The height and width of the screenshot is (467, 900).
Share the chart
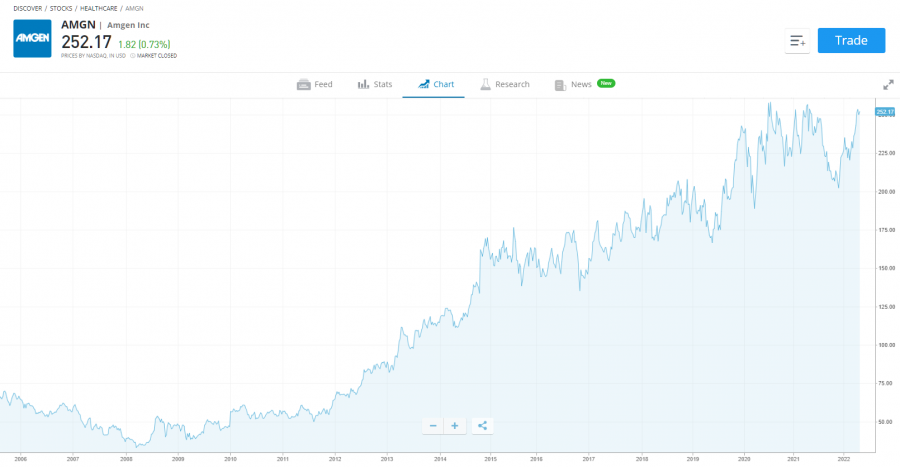[482, 426]
